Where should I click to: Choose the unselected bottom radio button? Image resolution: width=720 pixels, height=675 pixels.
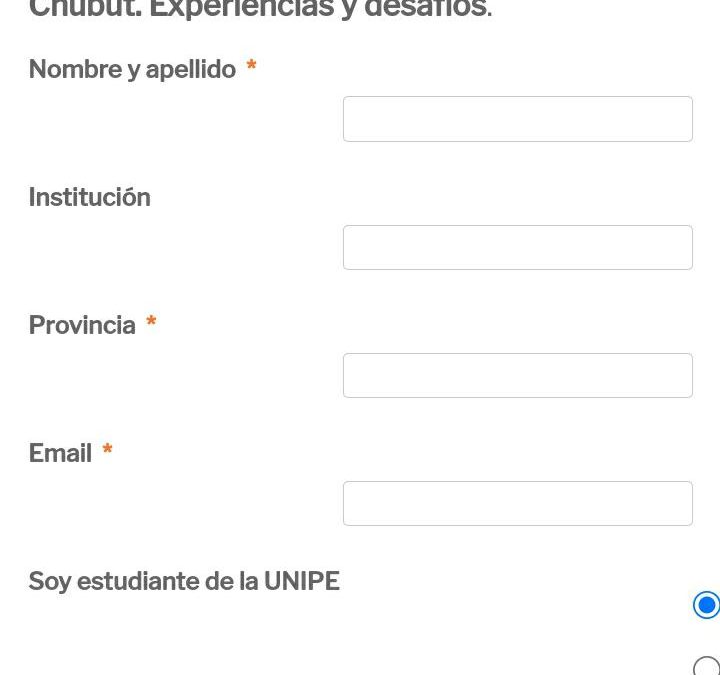[706, 667]
